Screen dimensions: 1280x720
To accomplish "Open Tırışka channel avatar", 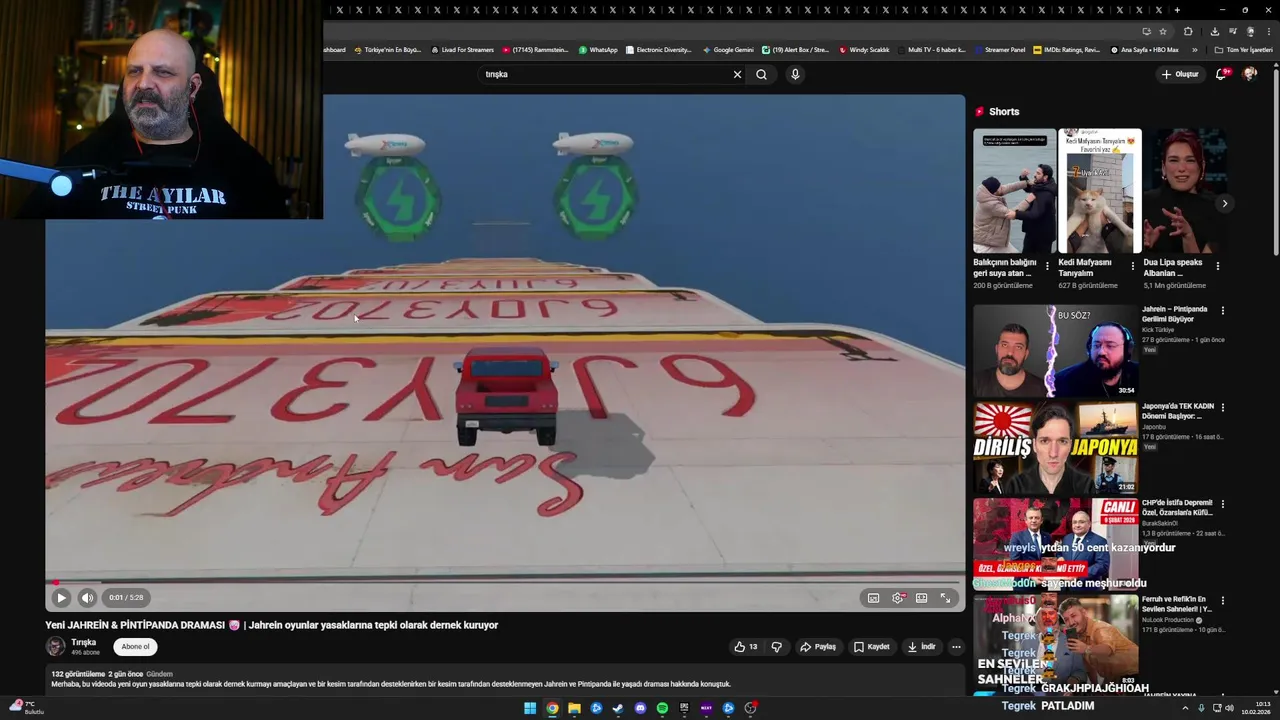I will pos(56,647).
